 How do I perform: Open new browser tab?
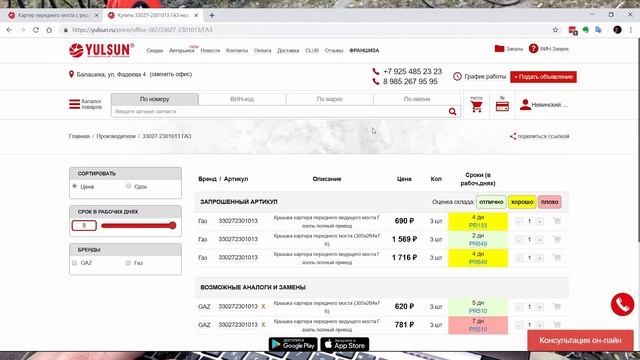212,15
